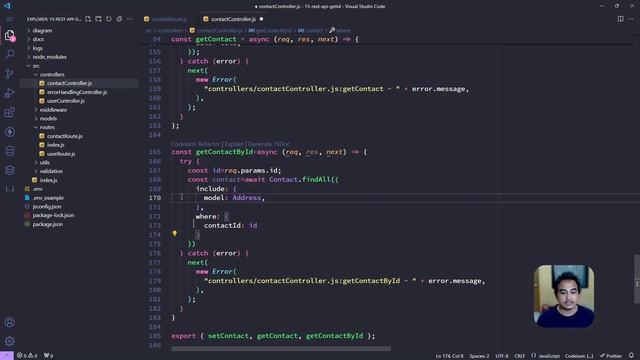Open the Source Control view
The image size is (640, 360).
click(x=9, y=73)
